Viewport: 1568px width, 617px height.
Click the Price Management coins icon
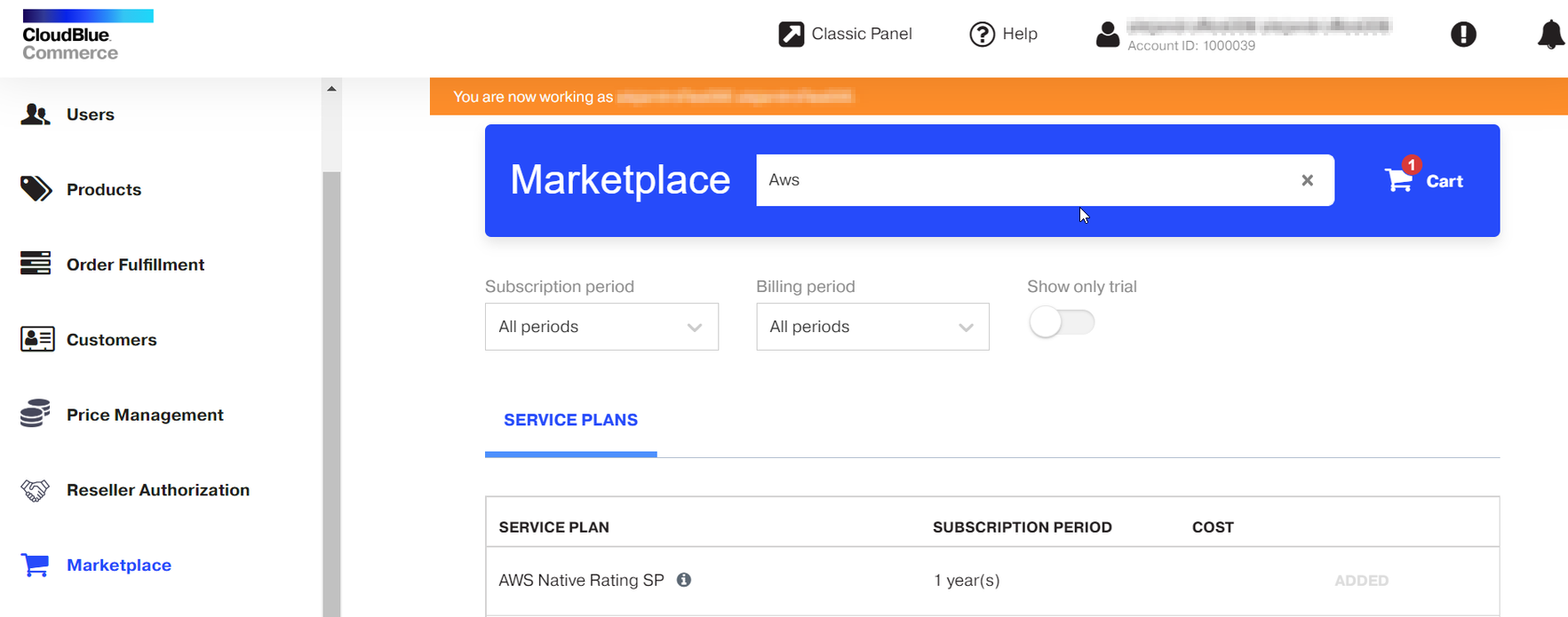click(35, 414)
